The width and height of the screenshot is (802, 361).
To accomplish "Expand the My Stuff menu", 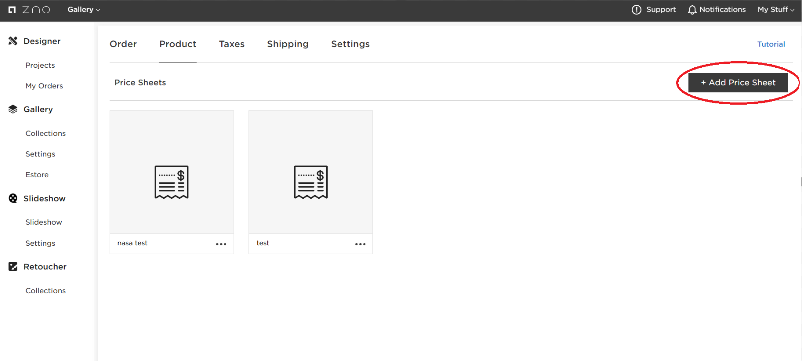I will click(775, 10).
